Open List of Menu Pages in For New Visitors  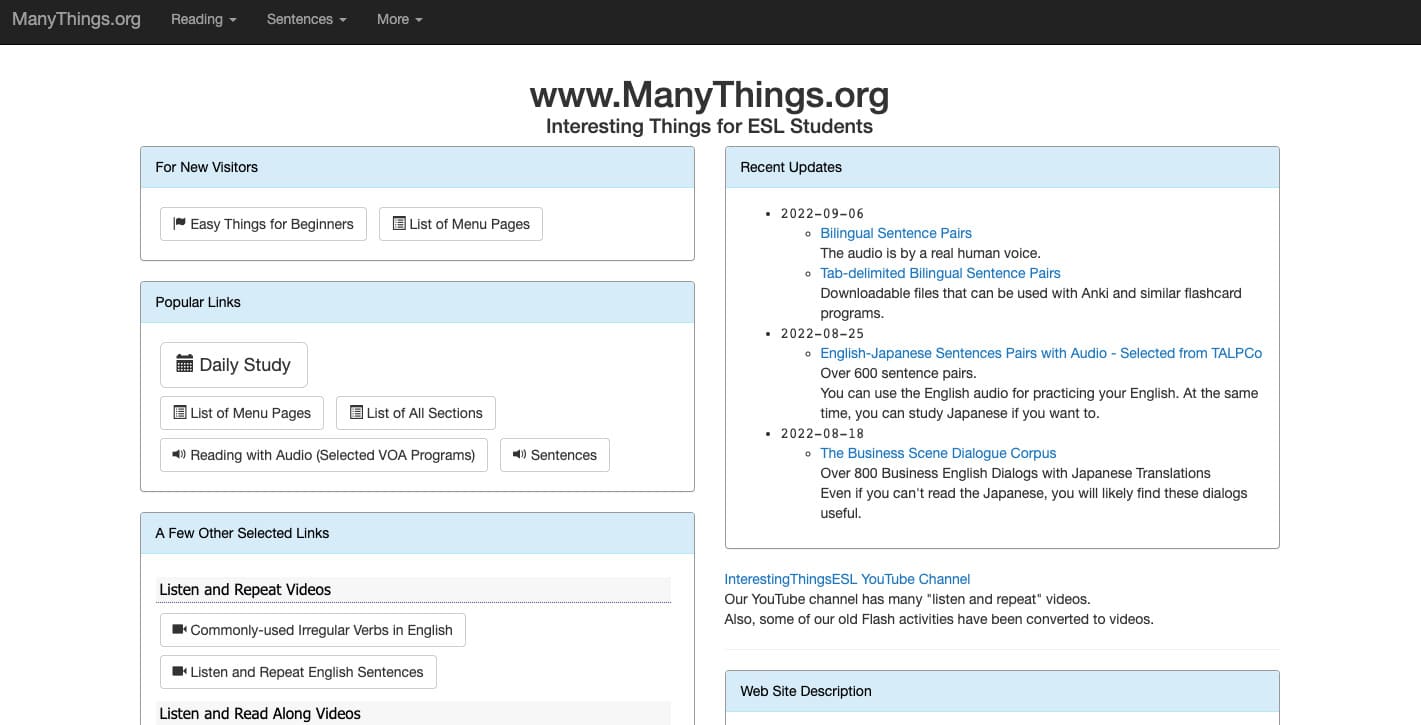click(x=461, y=224)
